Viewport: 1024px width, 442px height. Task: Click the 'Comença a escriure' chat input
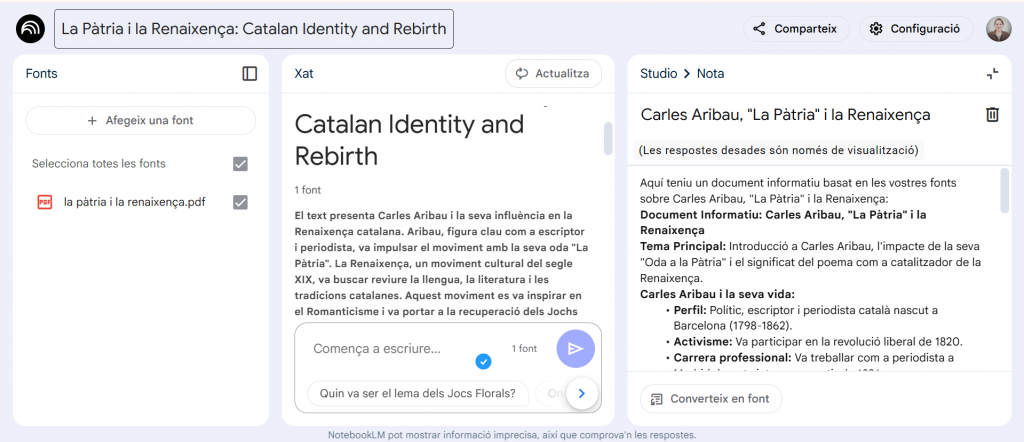coord(400,348)
